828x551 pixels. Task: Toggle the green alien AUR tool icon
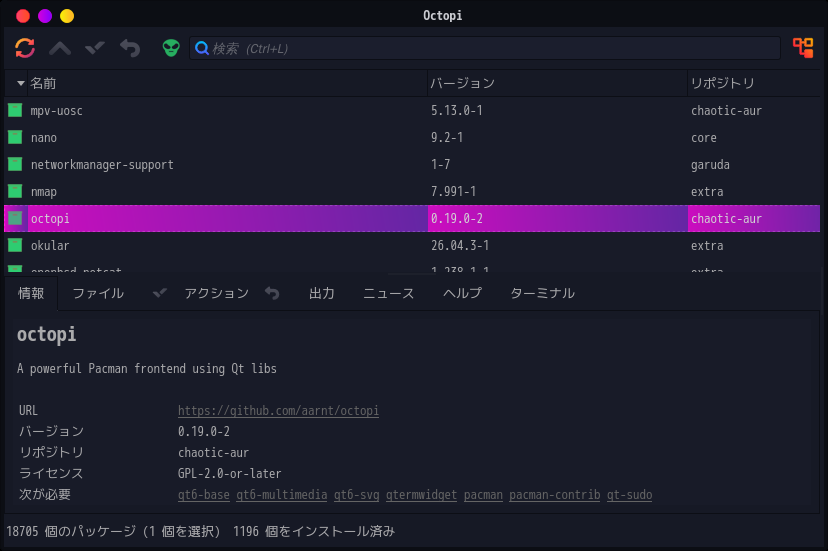[x=171, y=48]
